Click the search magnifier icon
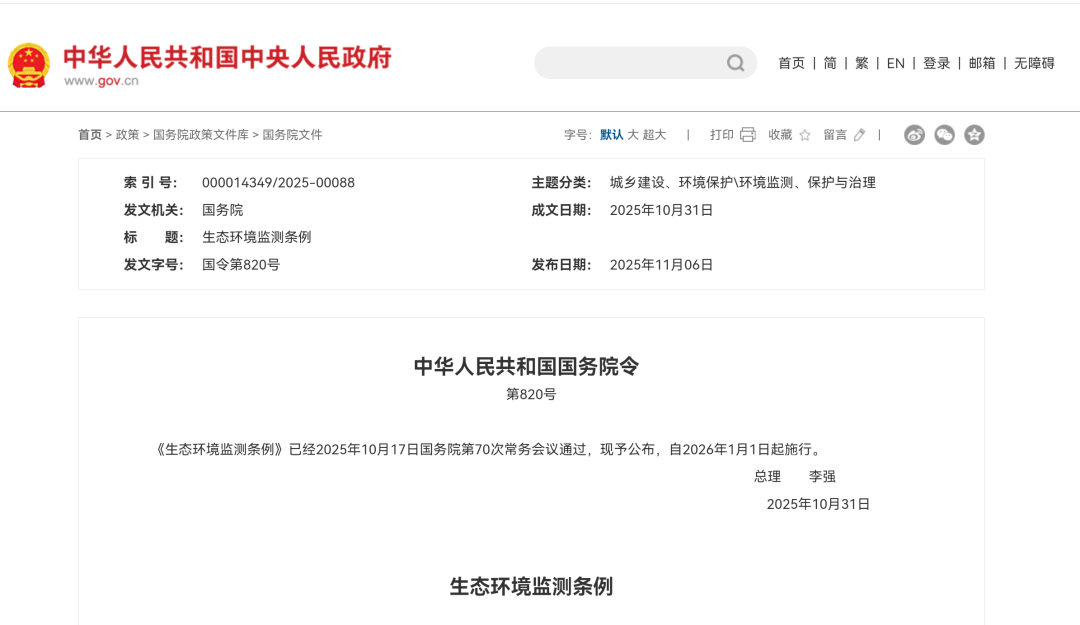This screenshot has height=625, width=1080. tap(736, 62)
